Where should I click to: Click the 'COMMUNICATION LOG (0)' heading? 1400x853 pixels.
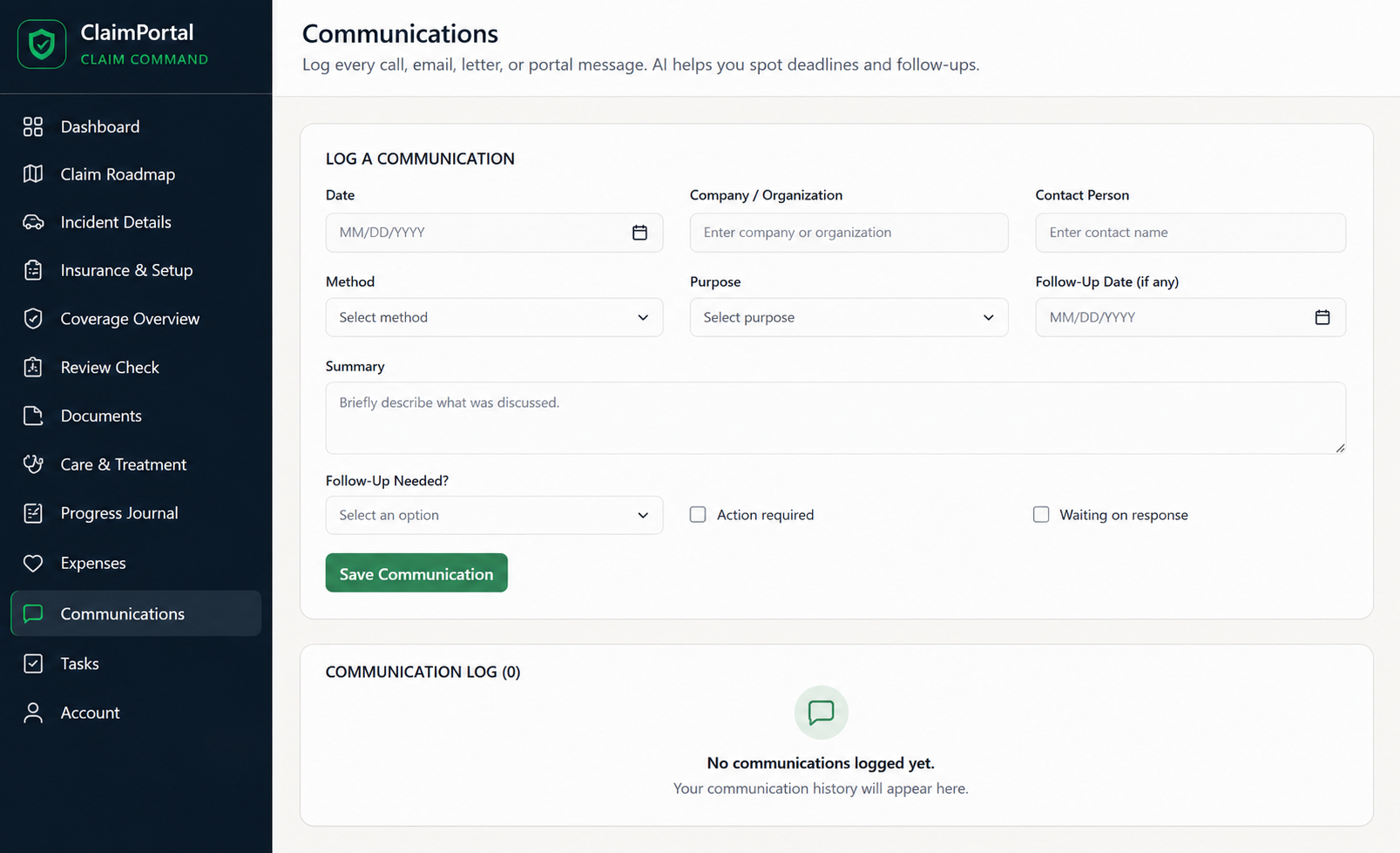tap(423, 672)
